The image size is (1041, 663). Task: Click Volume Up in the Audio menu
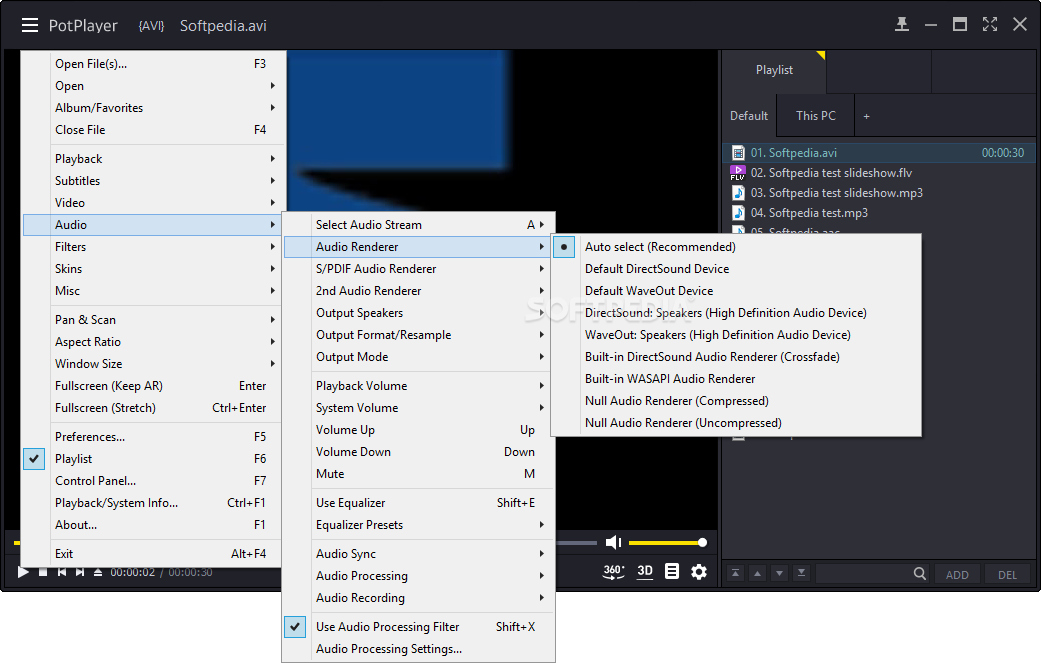click(x=418, y=430)
